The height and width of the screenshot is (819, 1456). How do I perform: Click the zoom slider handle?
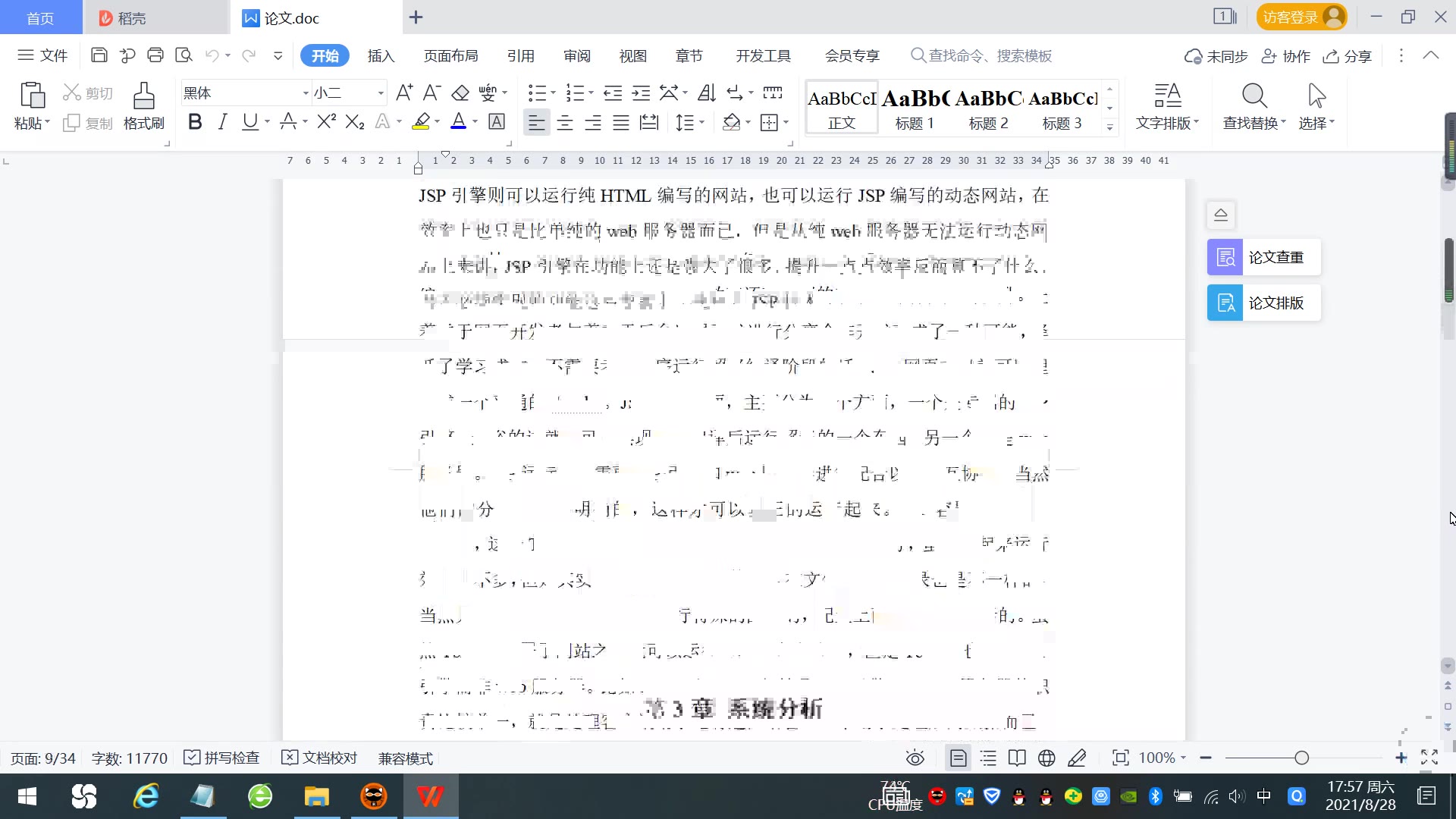[x=1302, y=758]
